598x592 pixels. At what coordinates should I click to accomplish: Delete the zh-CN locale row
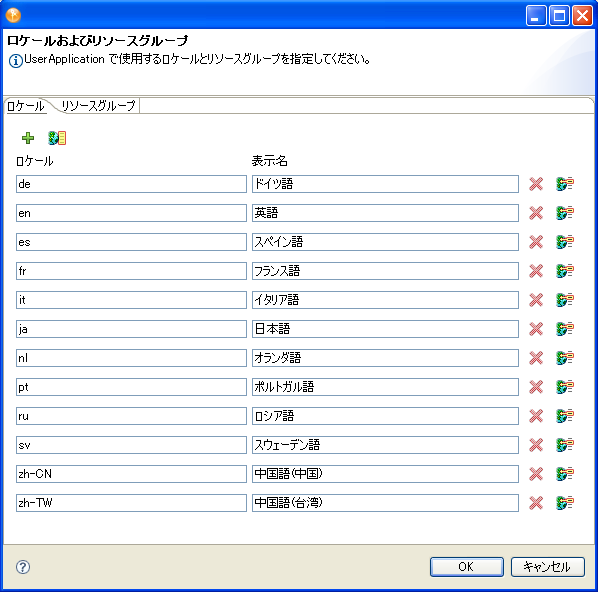point(536,474)
